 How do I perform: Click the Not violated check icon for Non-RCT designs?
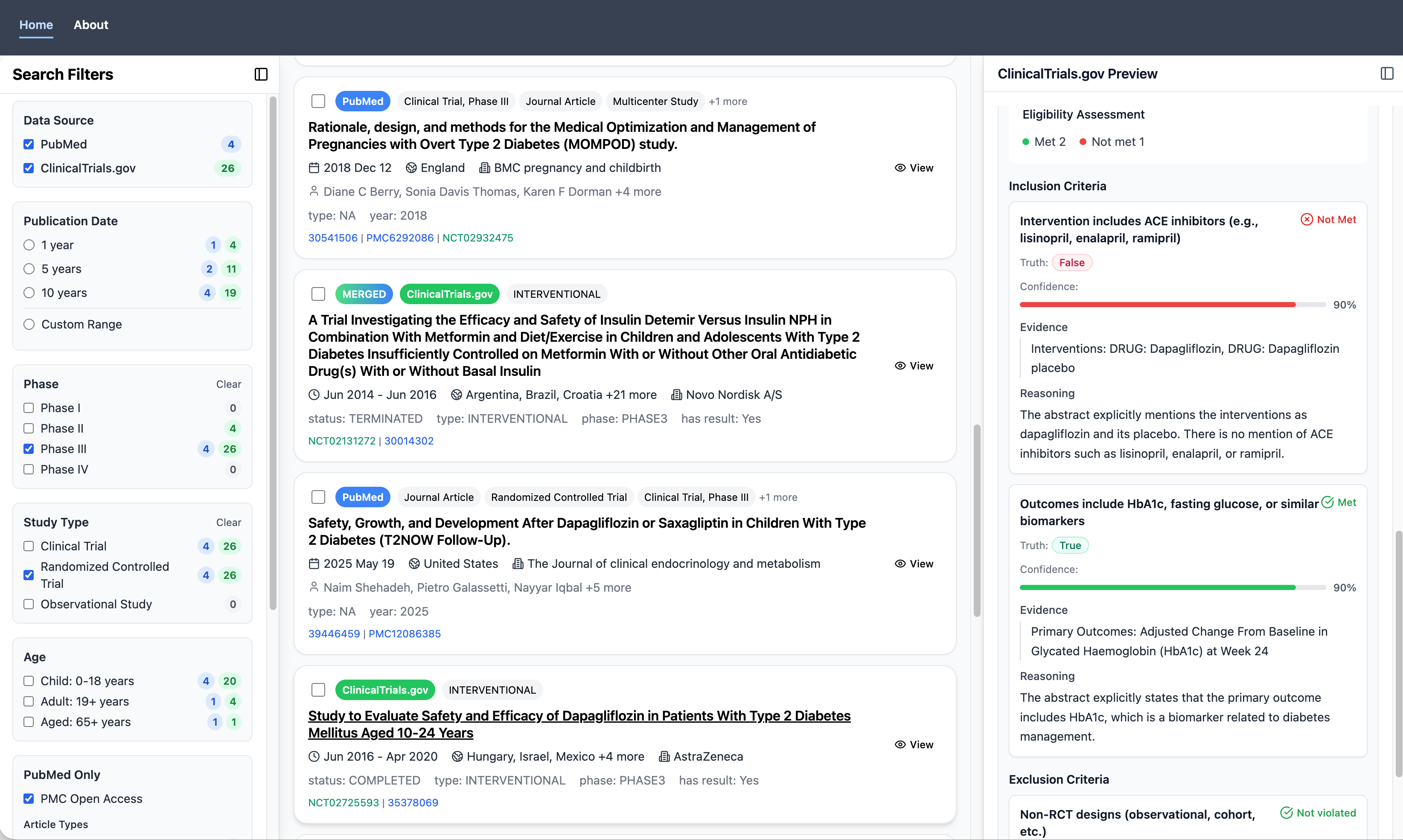coord(1287,813)
